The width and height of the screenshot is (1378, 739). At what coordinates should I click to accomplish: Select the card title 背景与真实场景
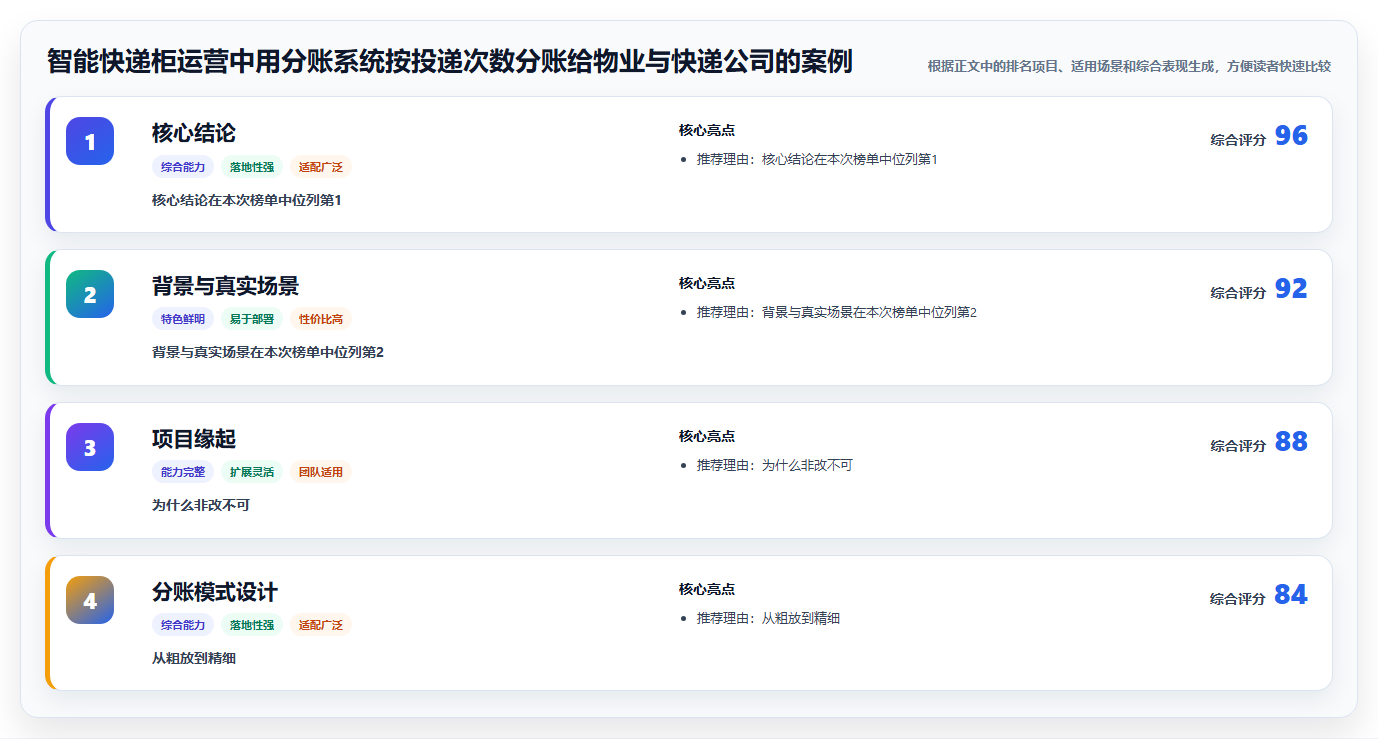(225, 286)
